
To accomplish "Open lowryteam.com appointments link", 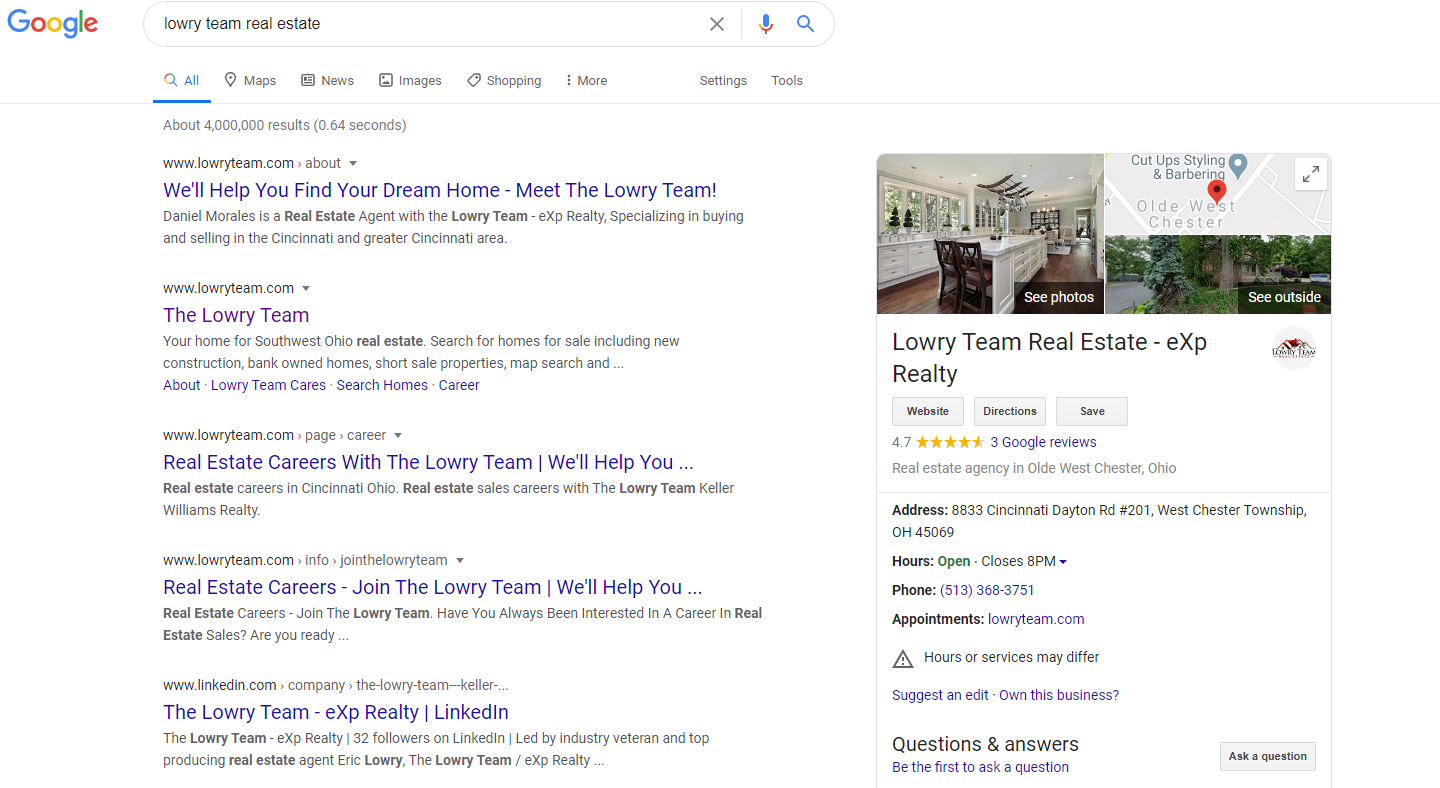I will point(1036,619).
